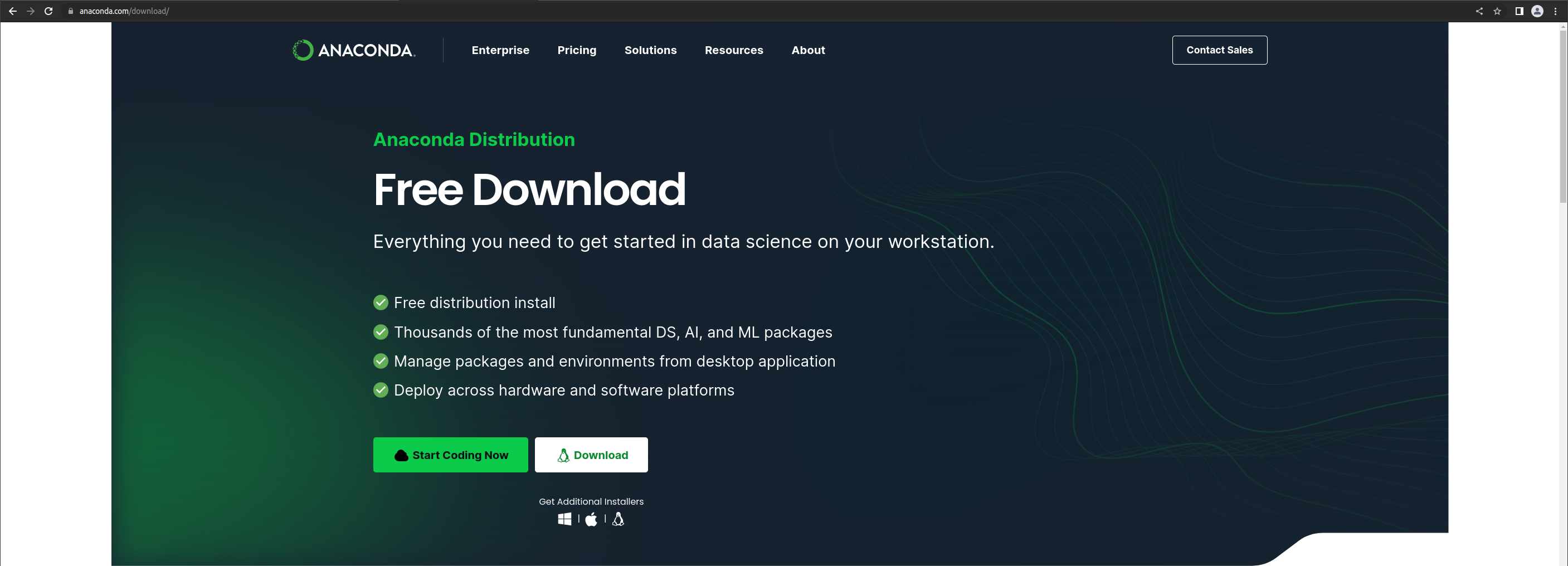This screenshot has height=566, width=1568.
Task: Click the Deploy across hardware text
Action: click(x=564, y=390)
